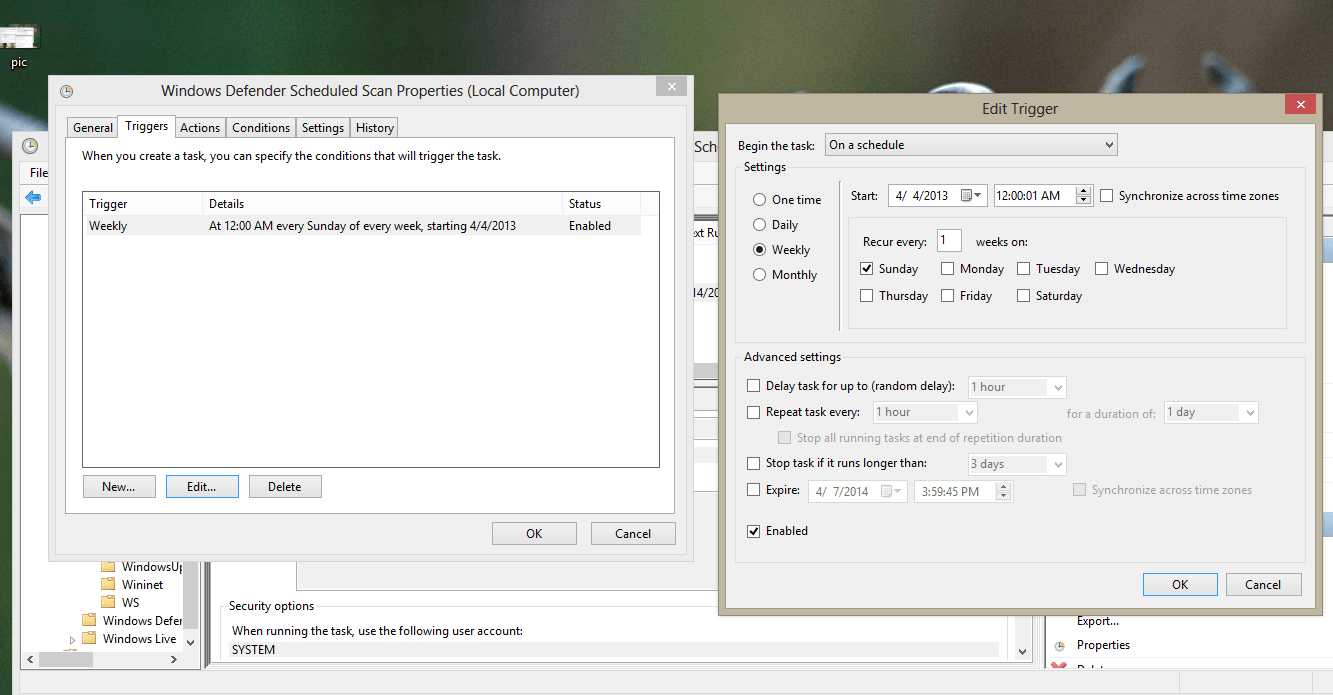Screen dimensions: 1333x695
Task: Click the blue back arrow in Task Scheduler
Action: coord(33,197)
